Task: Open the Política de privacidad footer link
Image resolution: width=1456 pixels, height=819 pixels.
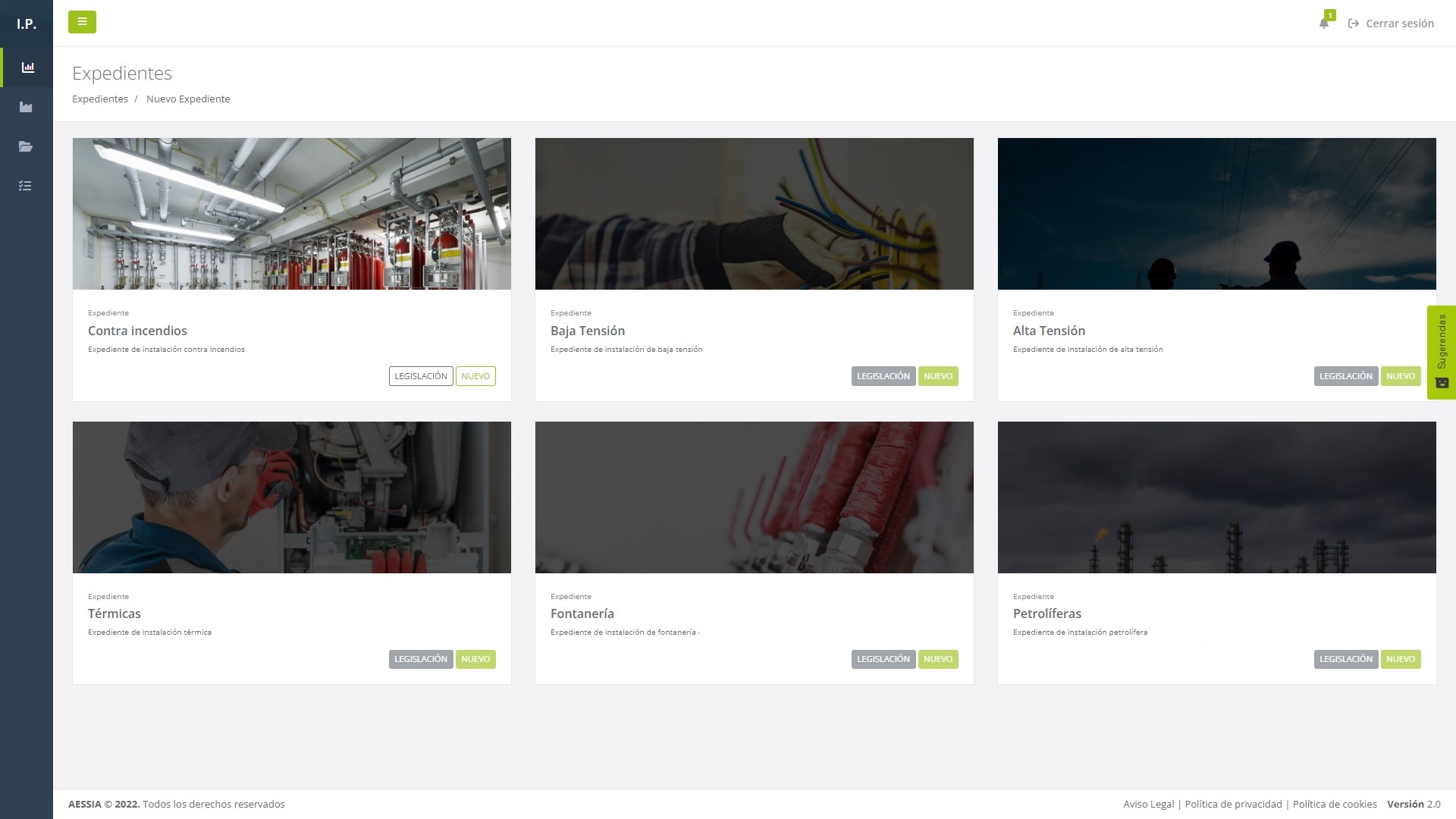Action: [1233, 804]
